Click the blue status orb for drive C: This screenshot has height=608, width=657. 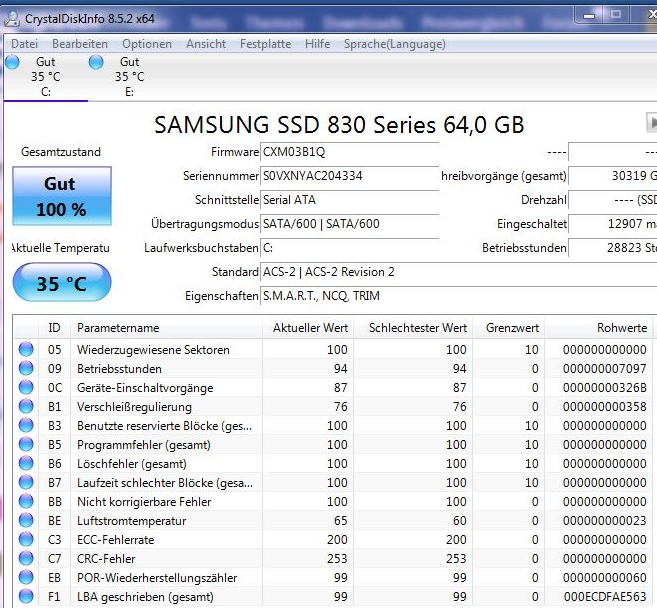tap(13, 62)
